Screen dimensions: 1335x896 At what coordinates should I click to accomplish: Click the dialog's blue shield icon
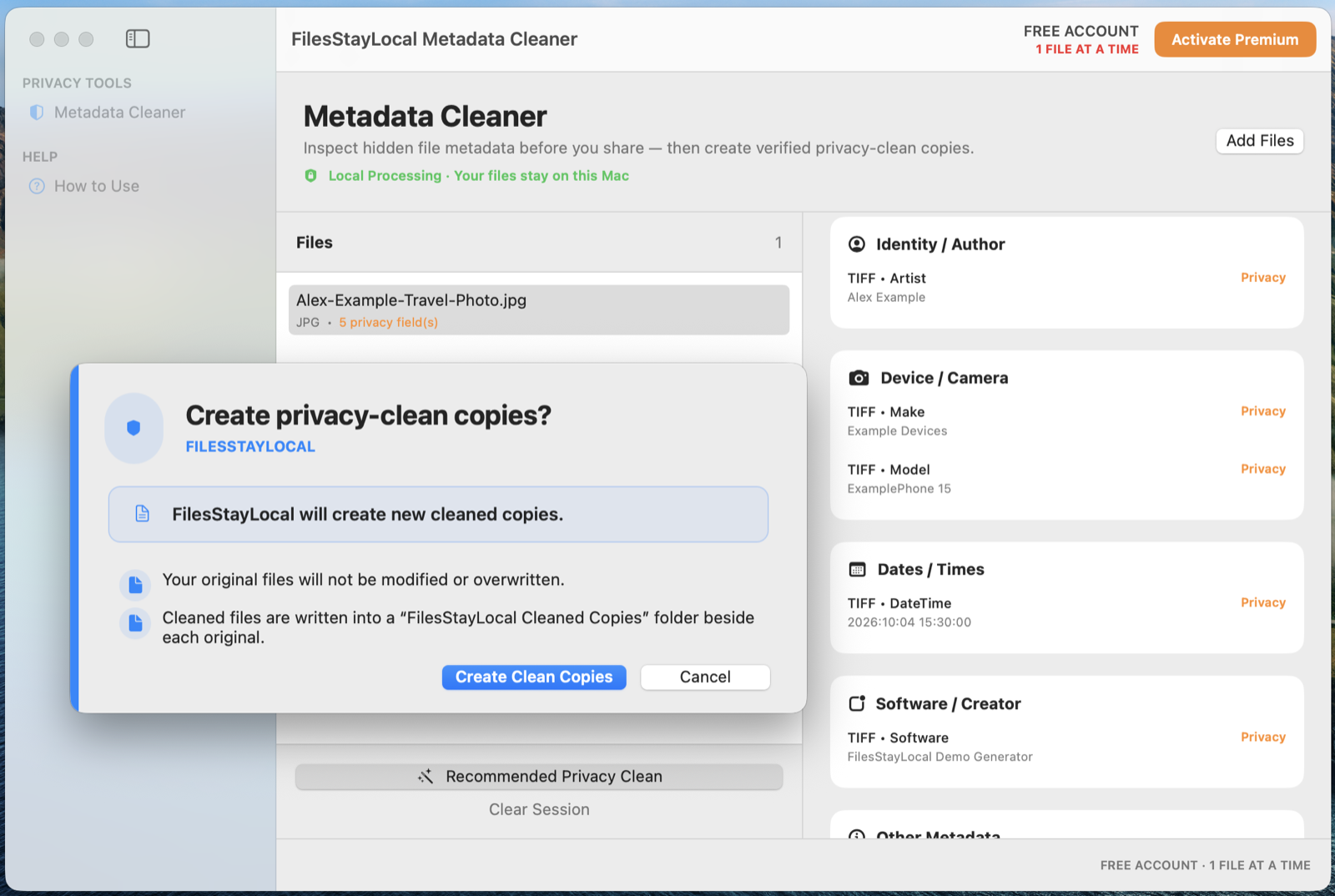pyautogui.click(x=133, y=428)
